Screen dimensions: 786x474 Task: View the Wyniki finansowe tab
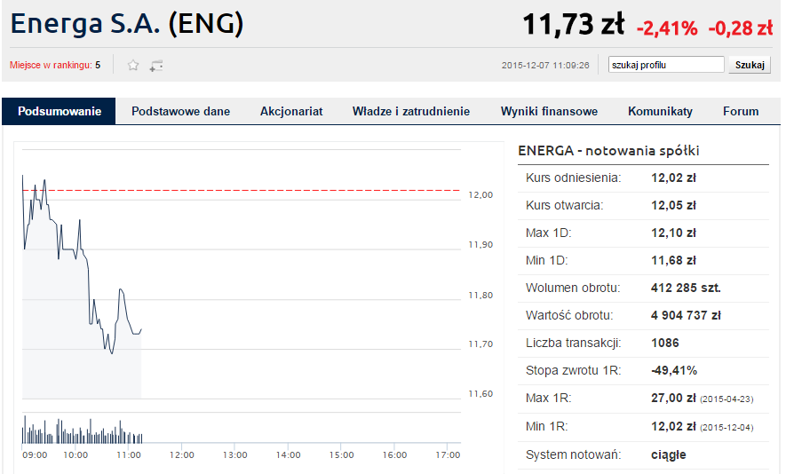[549, 111]
